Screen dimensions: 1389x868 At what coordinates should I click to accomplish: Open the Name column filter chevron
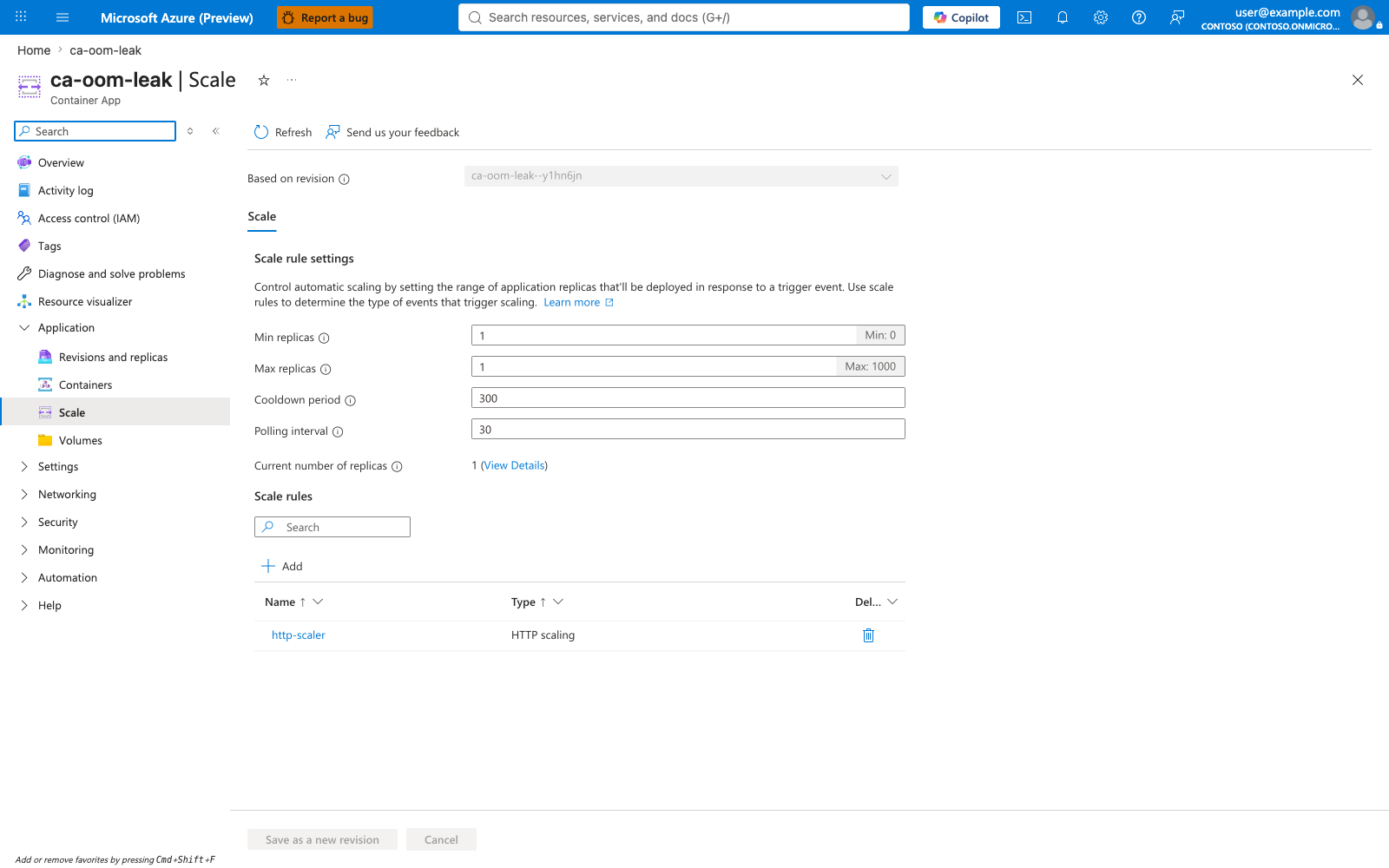coord(318,602)
